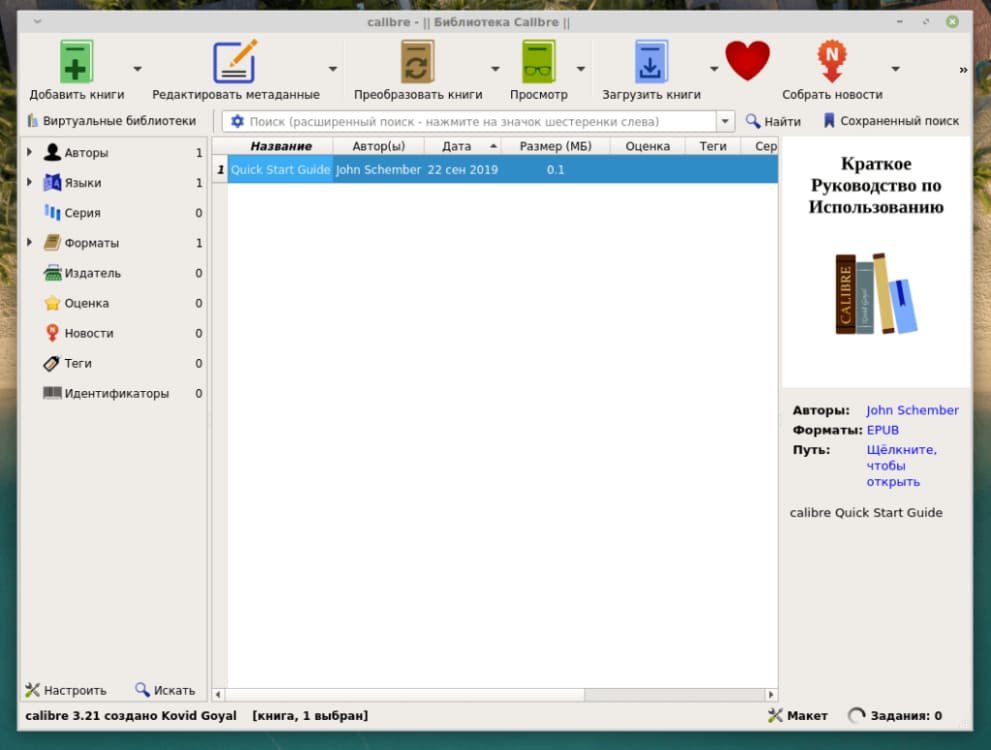991x750 pixels.
Task: Open the Макет layout button
Action: (x=798, y=715)
